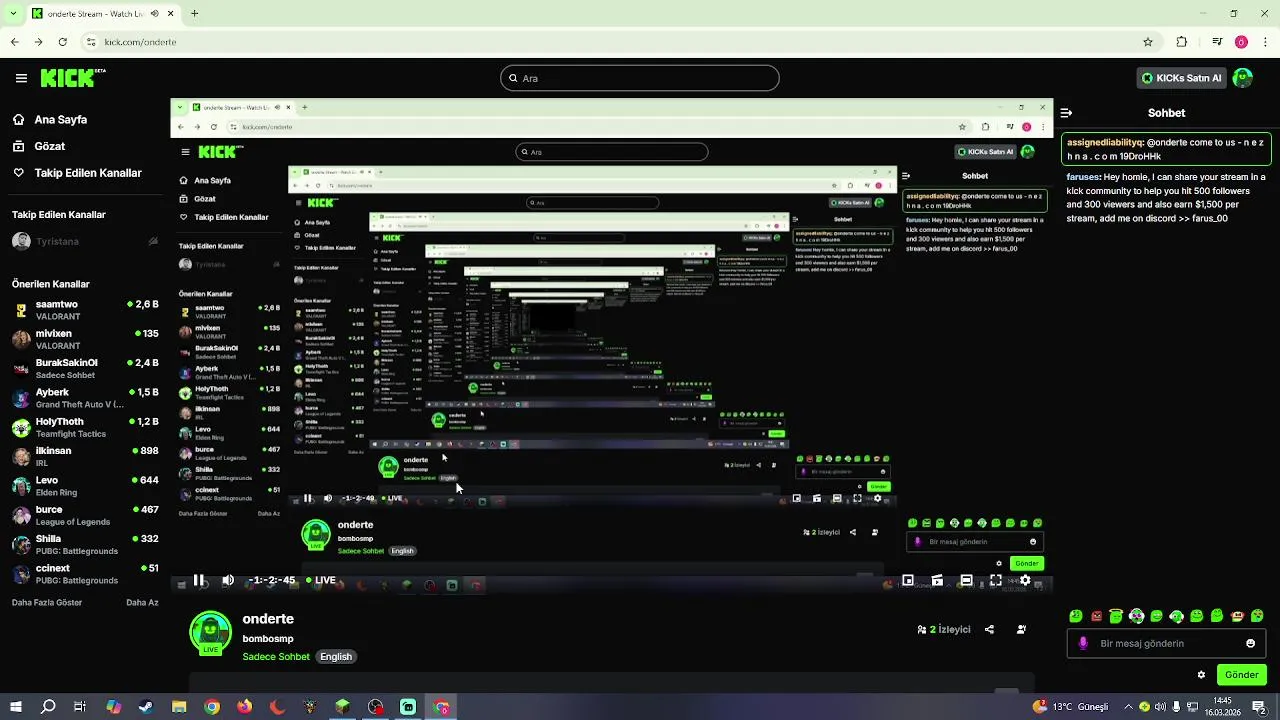The image size is (1280, 720).
Task: Click the Sadece Sohbet category link
Action: pyautogui.click(x=276, y=657)
